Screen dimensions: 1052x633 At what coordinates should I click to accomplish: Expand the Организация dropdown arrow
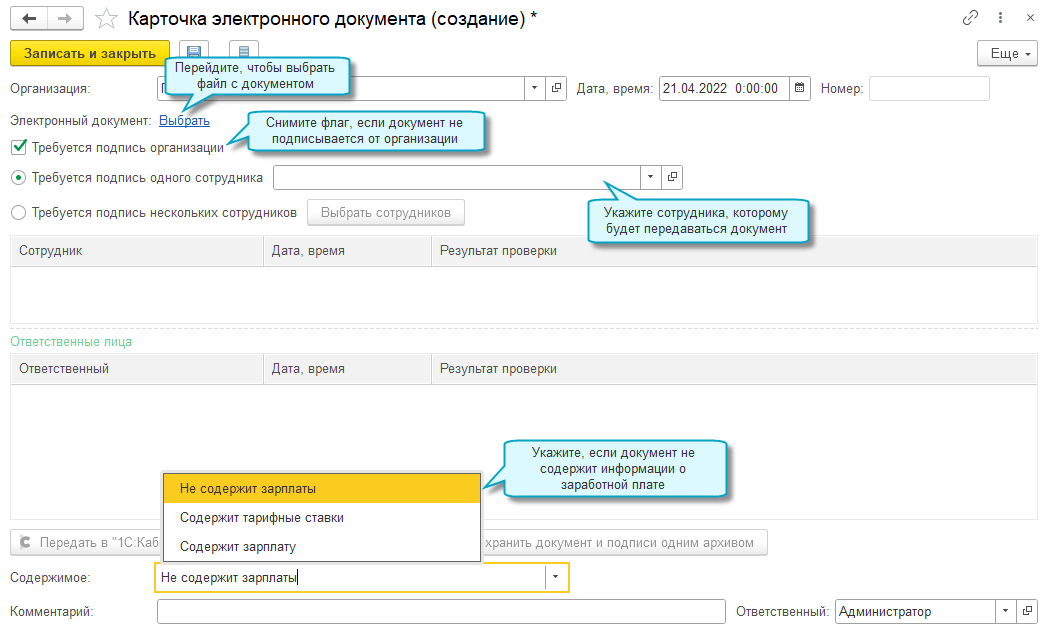pyautogui.click(x=535, y=88)
